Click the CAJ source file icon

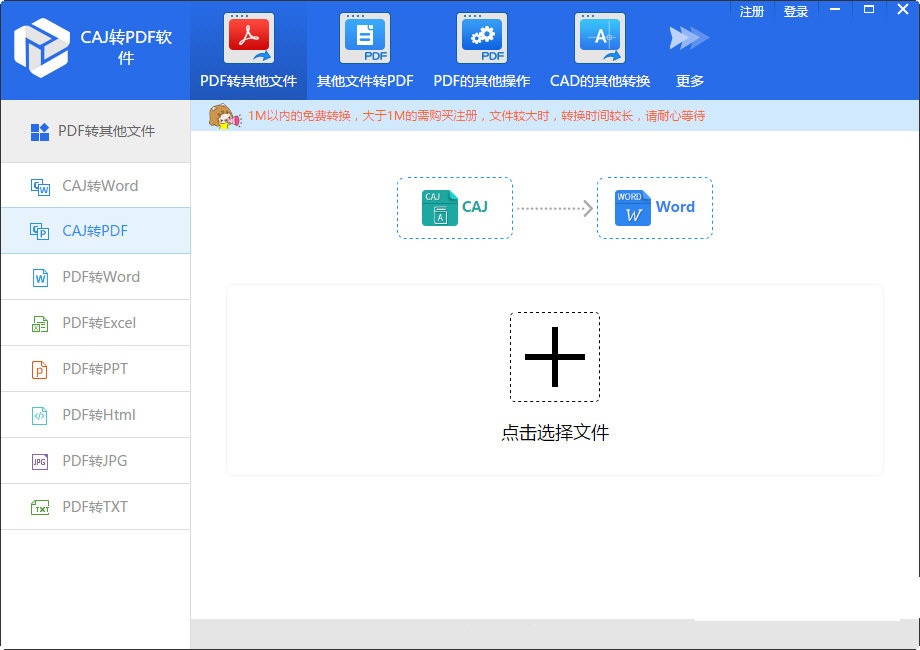pyautogui.click(x=441, y=207)
